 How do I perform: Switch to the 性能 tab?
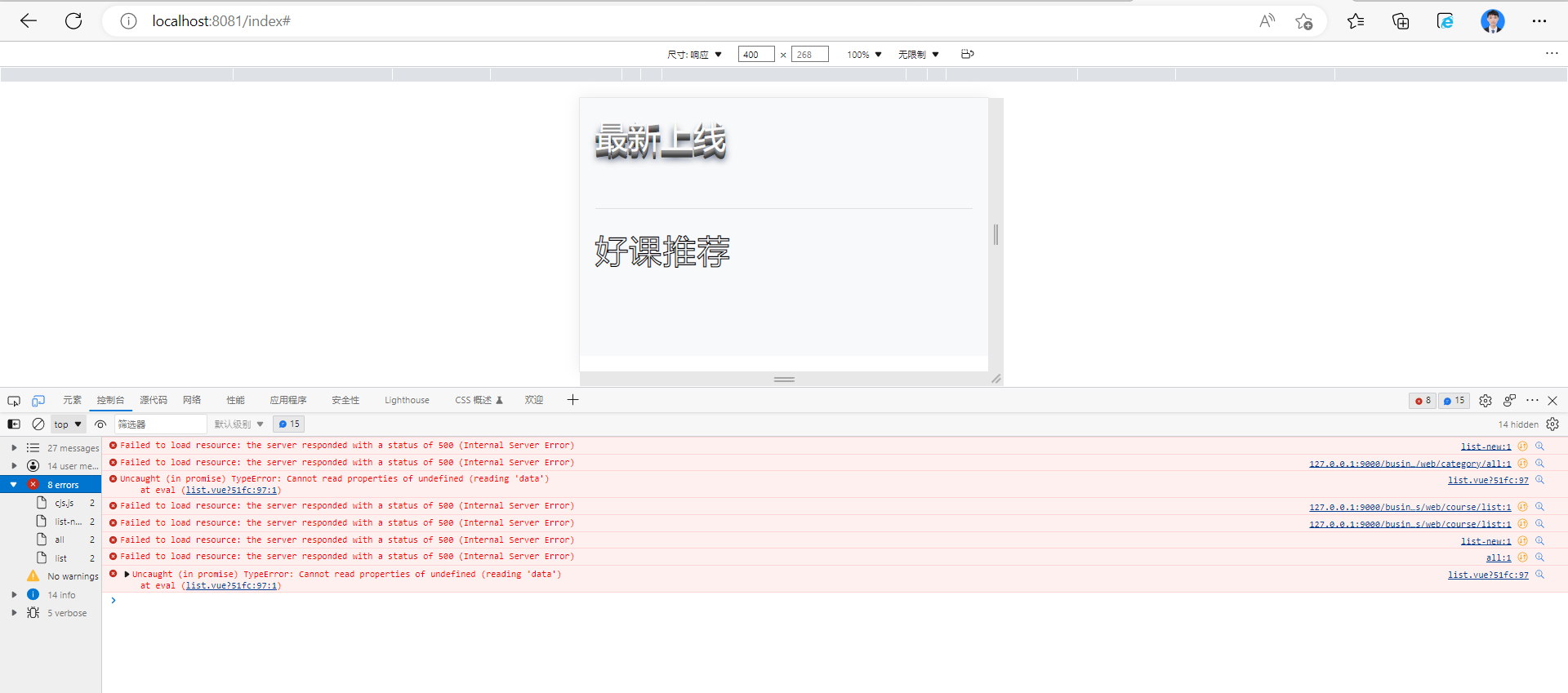tap(236, 400)
